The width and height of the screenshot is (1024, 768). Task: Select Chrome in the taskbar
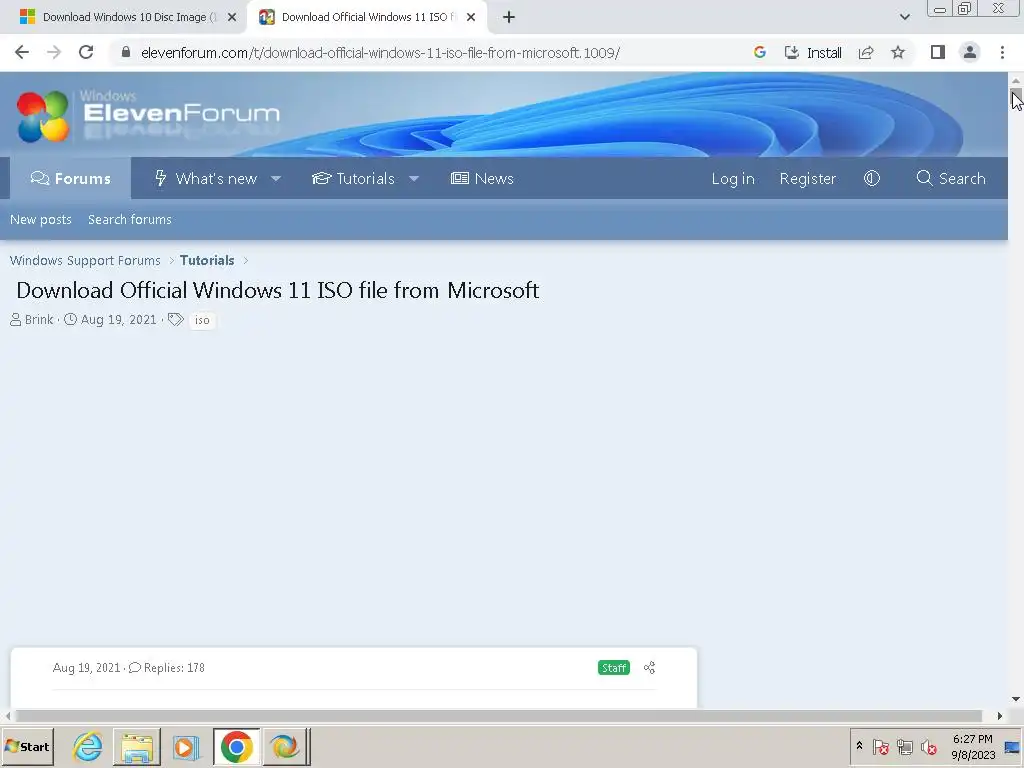(x=236, y=746)
